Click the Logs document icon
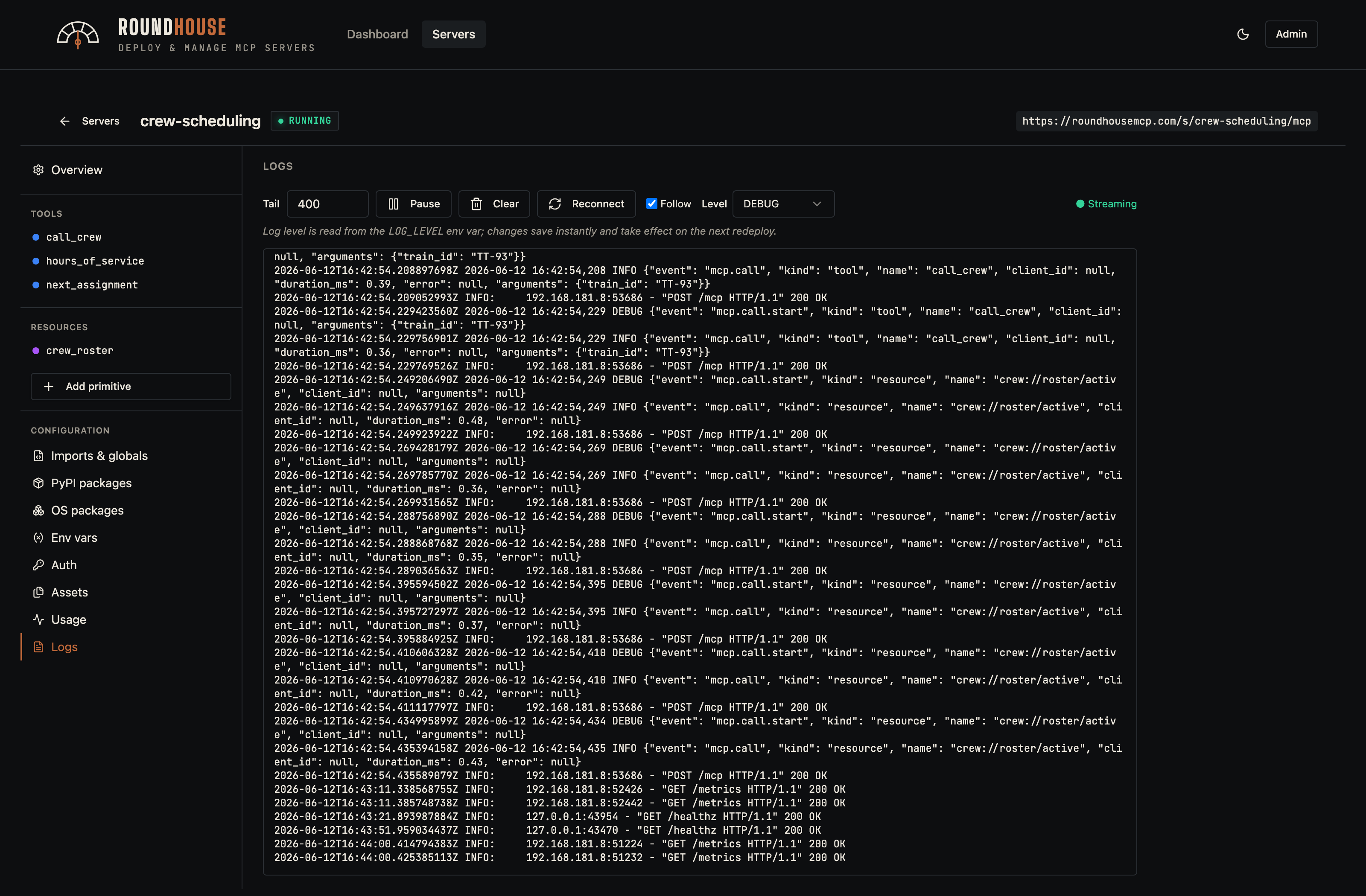 point(38,646)
